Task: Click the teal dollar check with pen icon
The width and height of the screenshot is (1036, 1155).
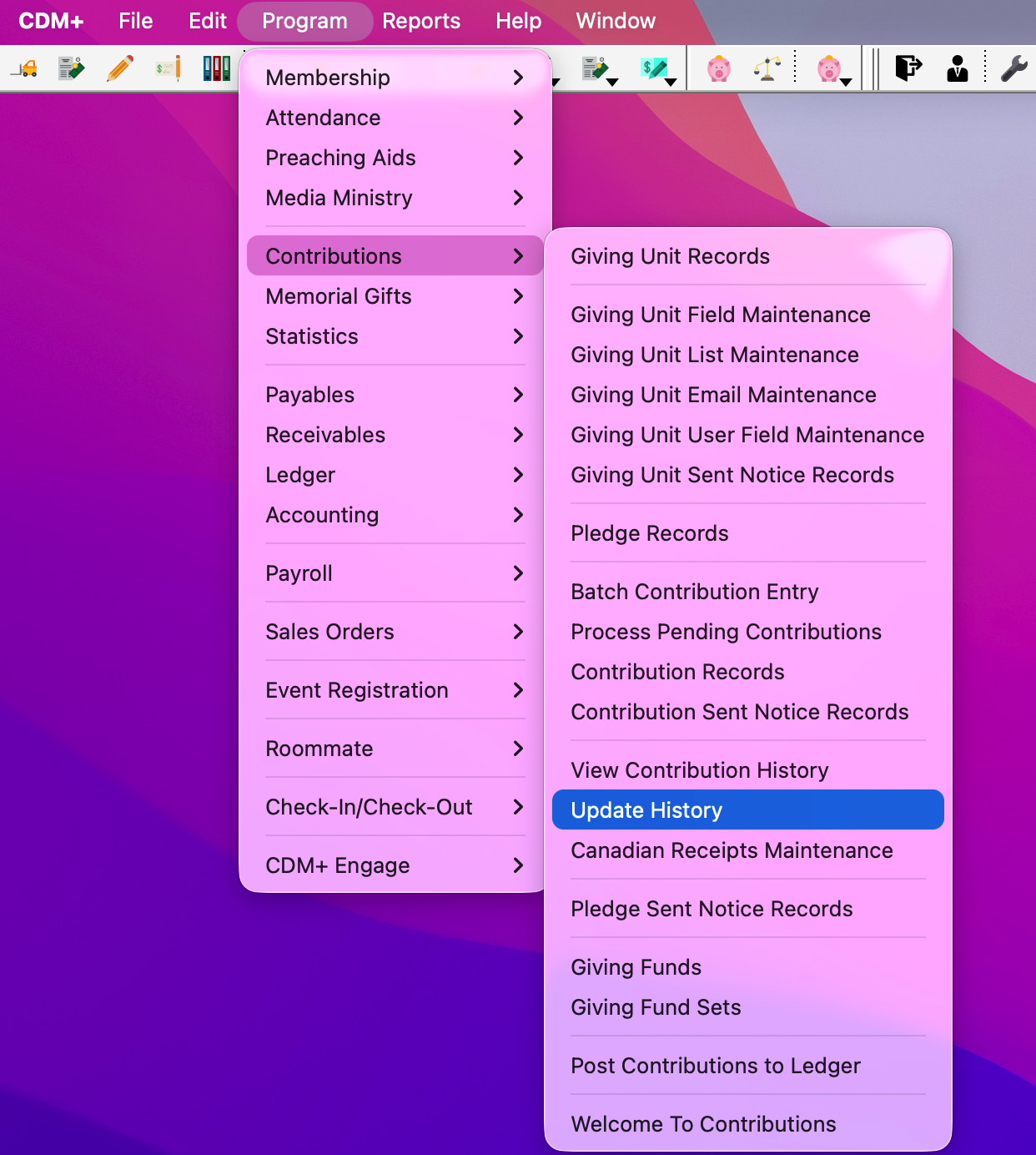Action: pos(654,68)
